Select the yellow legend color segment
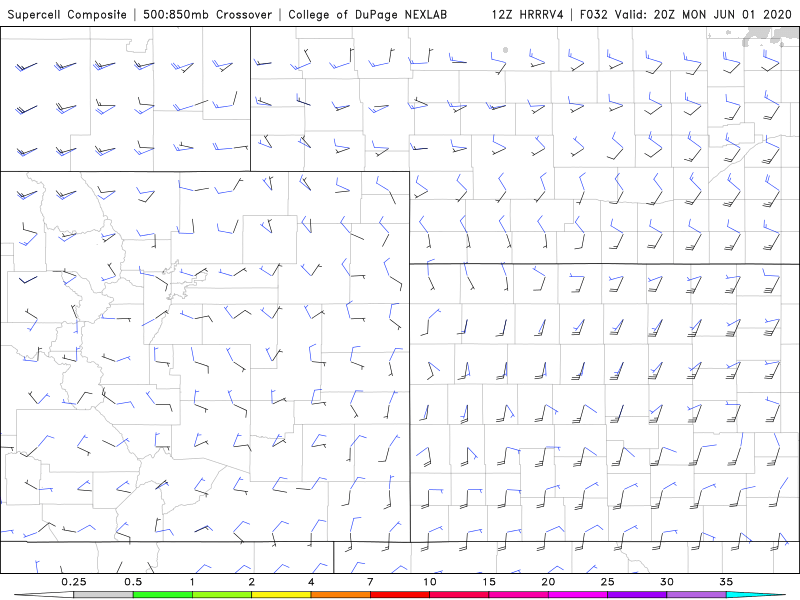800x600 pixels. coord(281,595)
